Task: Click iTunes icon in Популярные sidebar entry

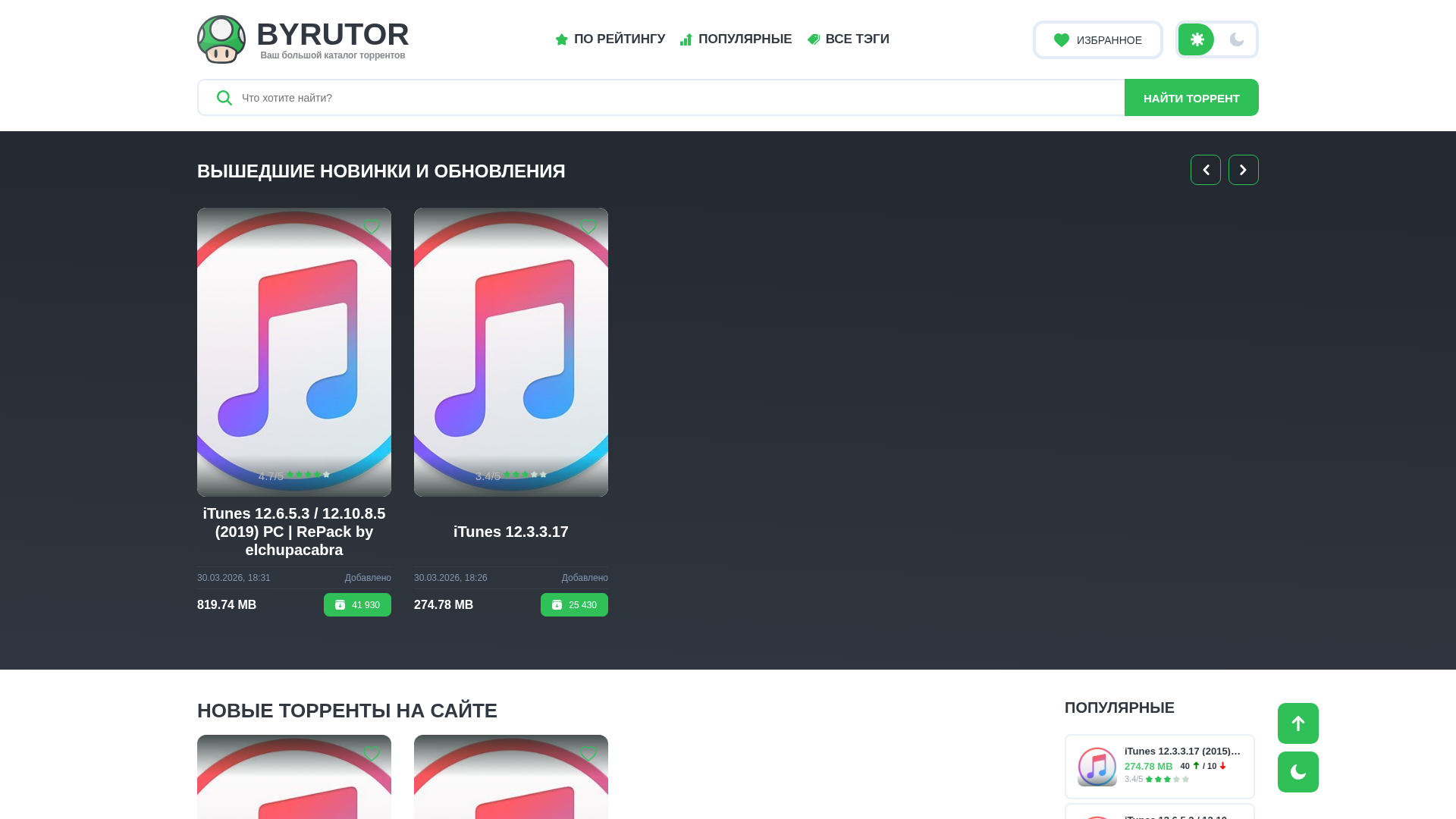Action: click(x=1097, y=767)
